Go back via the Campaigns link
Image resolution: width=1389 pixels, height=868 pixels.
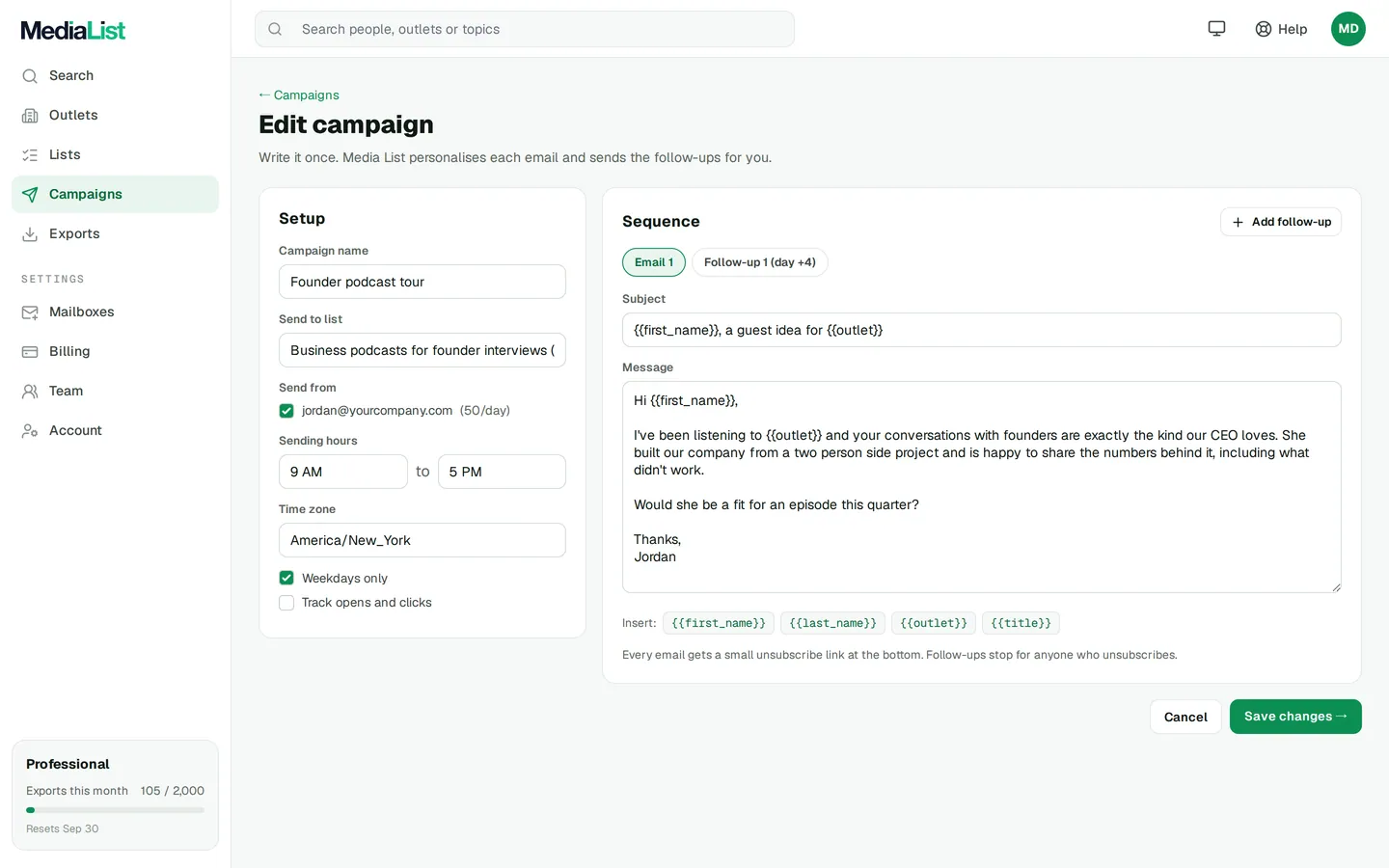(299, 95)
